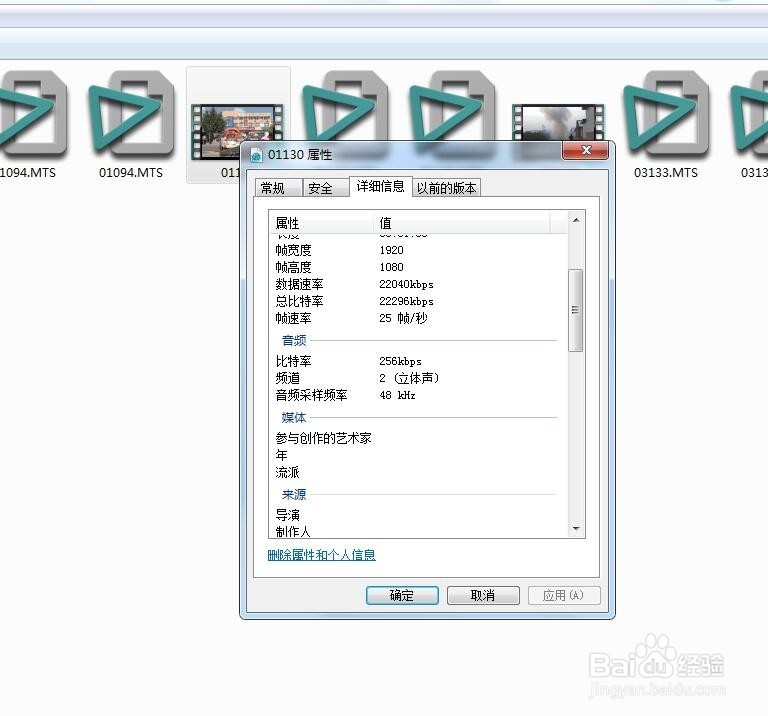Select the 帧高度 property row

418,267
